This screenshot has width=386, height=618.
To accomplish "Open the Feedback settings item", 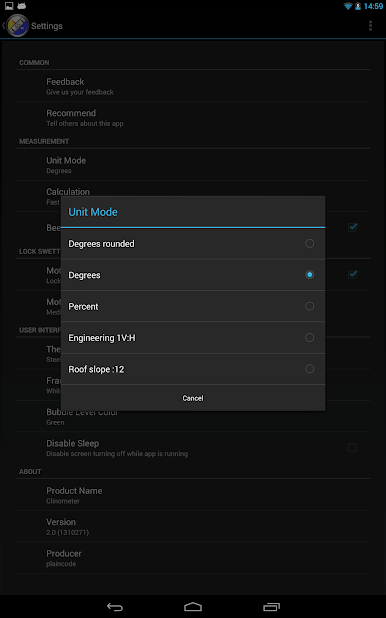I will pyautogui.click(x=193, y=86).
